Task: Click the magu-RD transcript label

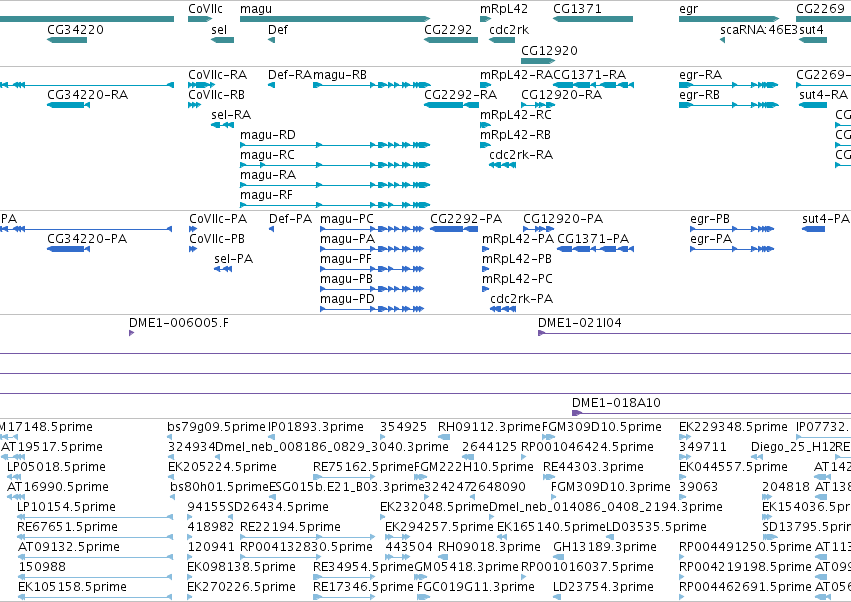Action: pos(268,135)
